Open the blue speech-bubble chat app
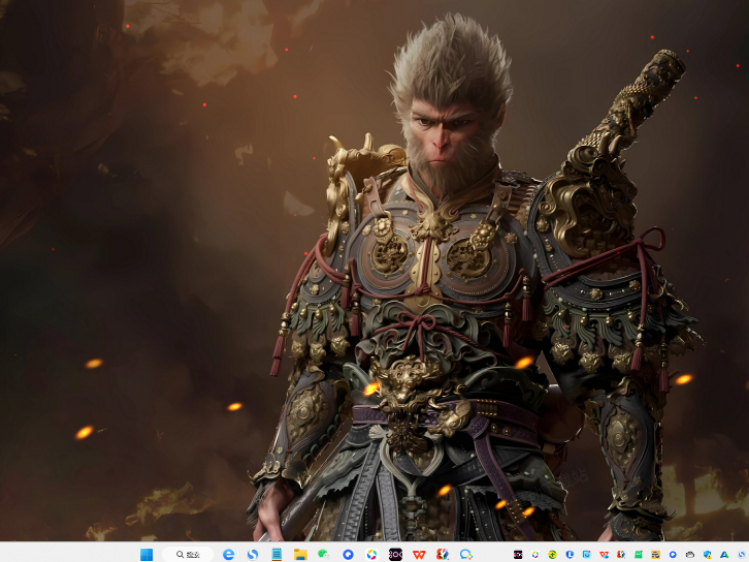The width and height of the screenshot is (749, 562). [x=466, y=554]
